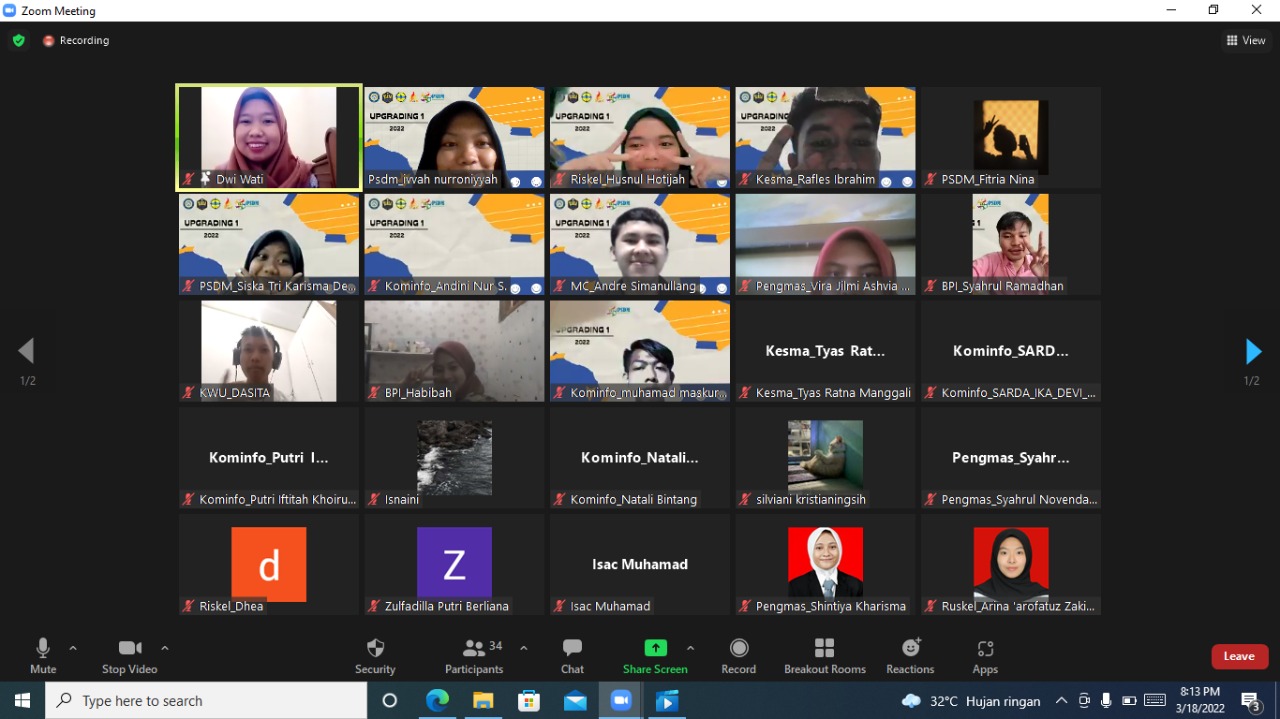Image resolution: width=1280 pixels, height=719 pixels.
Task: Click the green Share Screen icon
Action: pos(655,648)
